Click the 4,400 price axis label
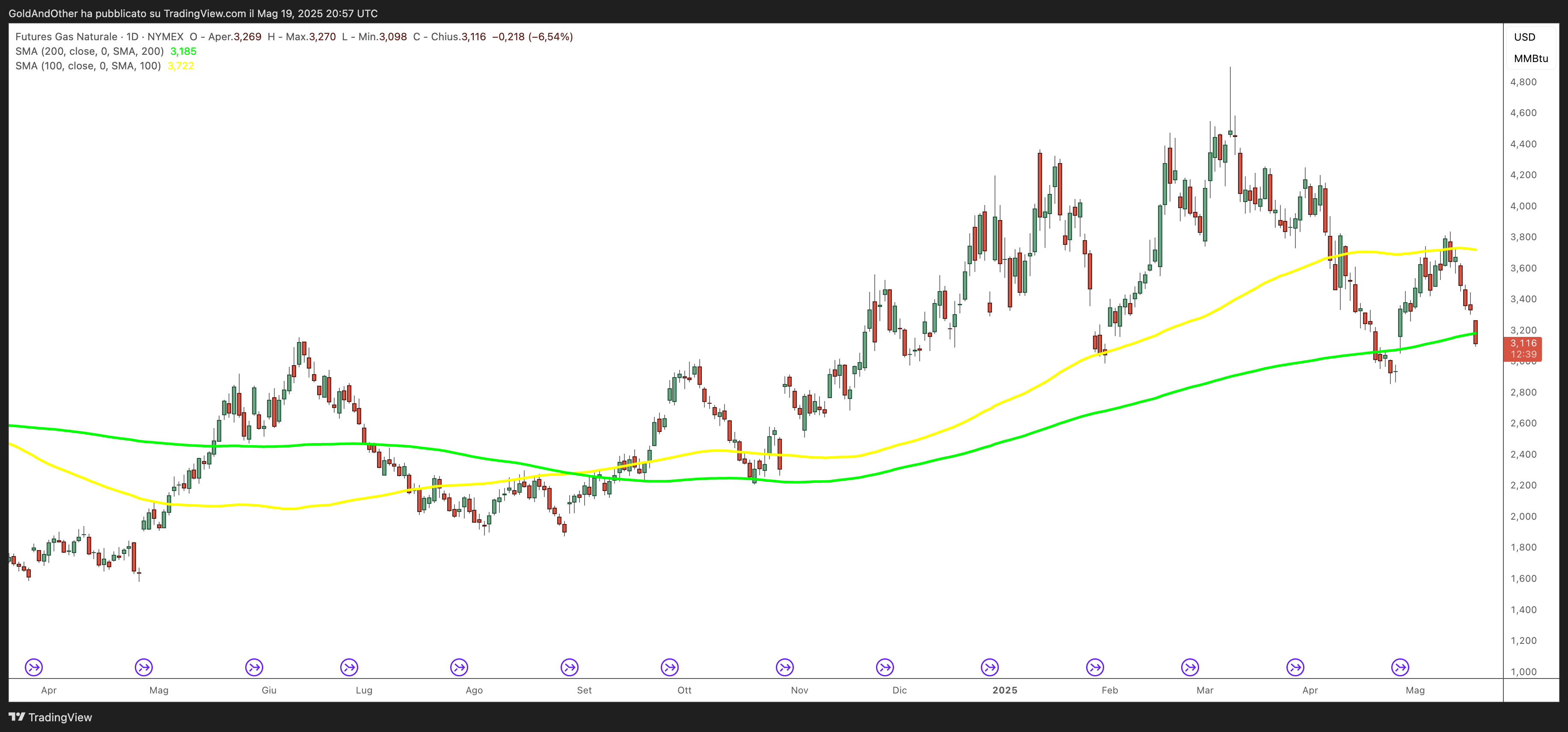 click(1523, 144)
